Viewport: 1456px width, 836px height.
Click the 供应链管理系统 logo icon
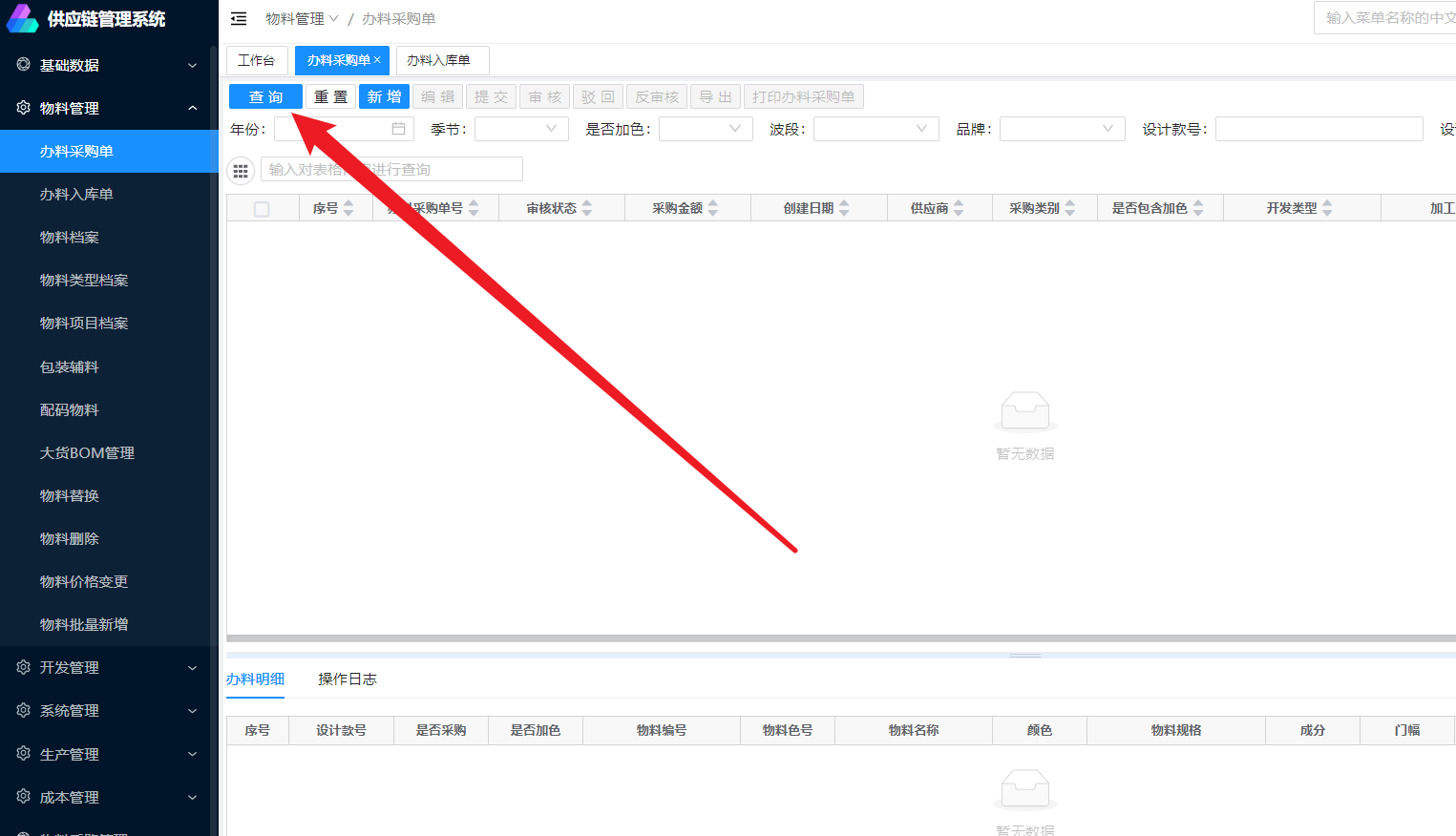point(23,19)
